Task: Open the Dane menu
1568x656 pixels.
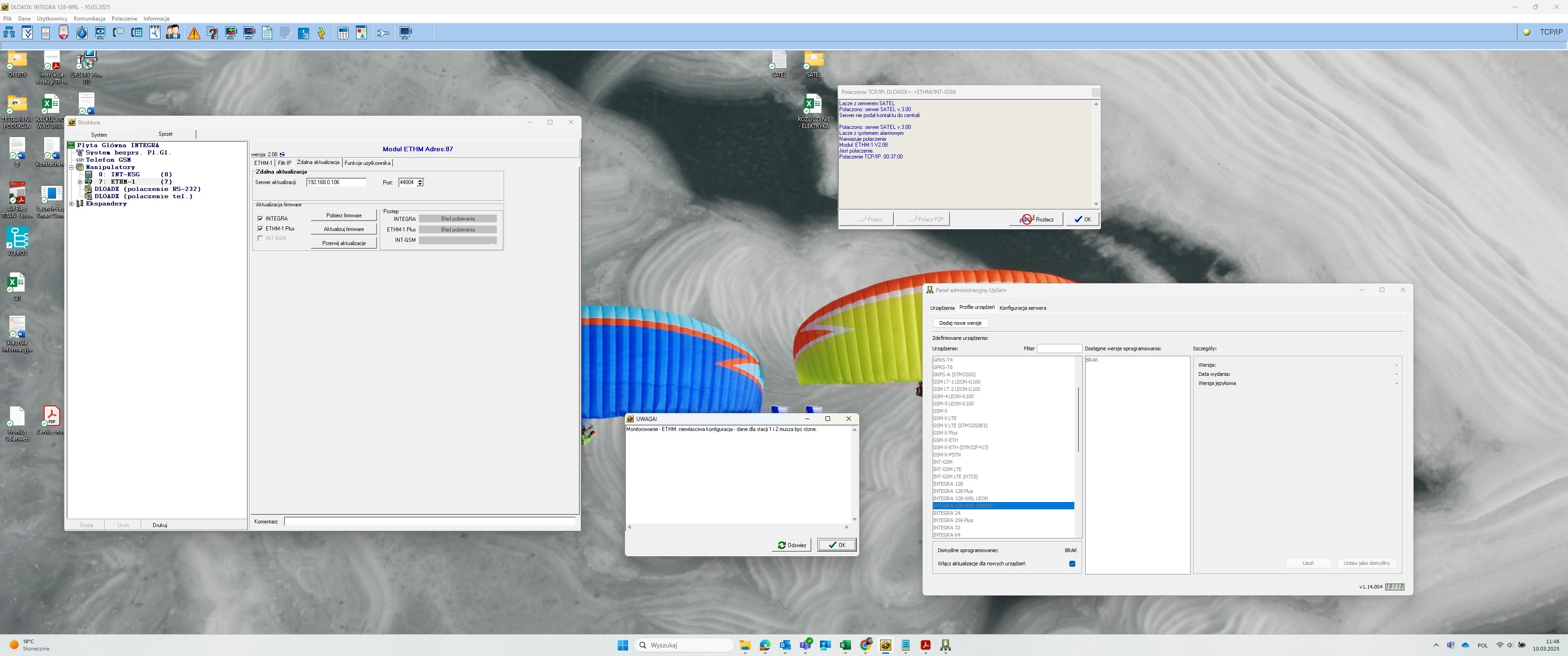Action: (x=24, y=18)
